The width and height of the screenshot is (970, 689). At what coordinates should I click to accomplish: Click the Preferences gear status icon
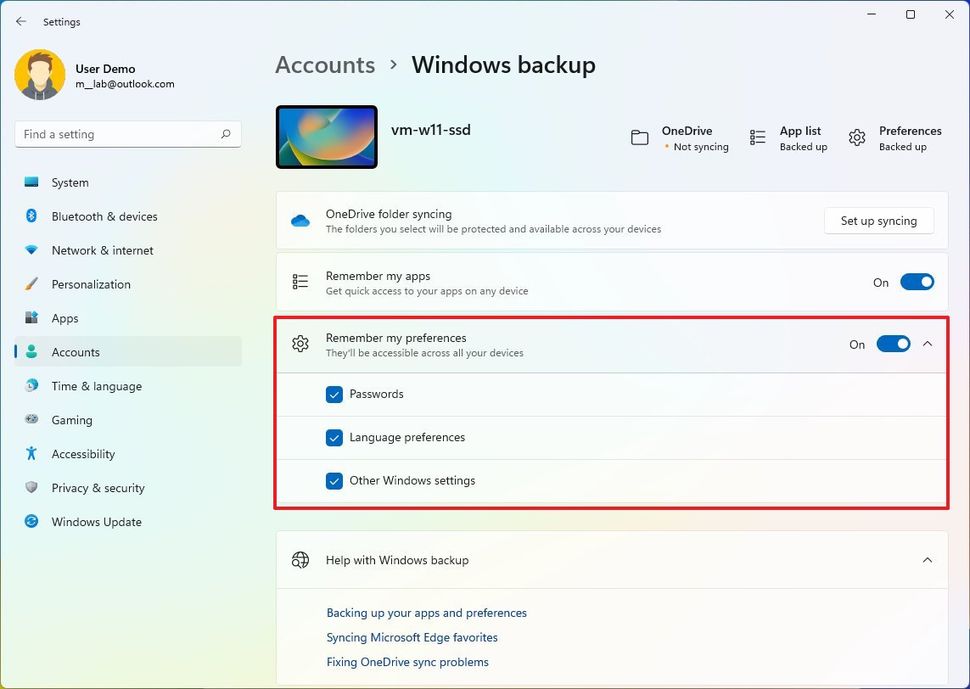click(857, 138)
